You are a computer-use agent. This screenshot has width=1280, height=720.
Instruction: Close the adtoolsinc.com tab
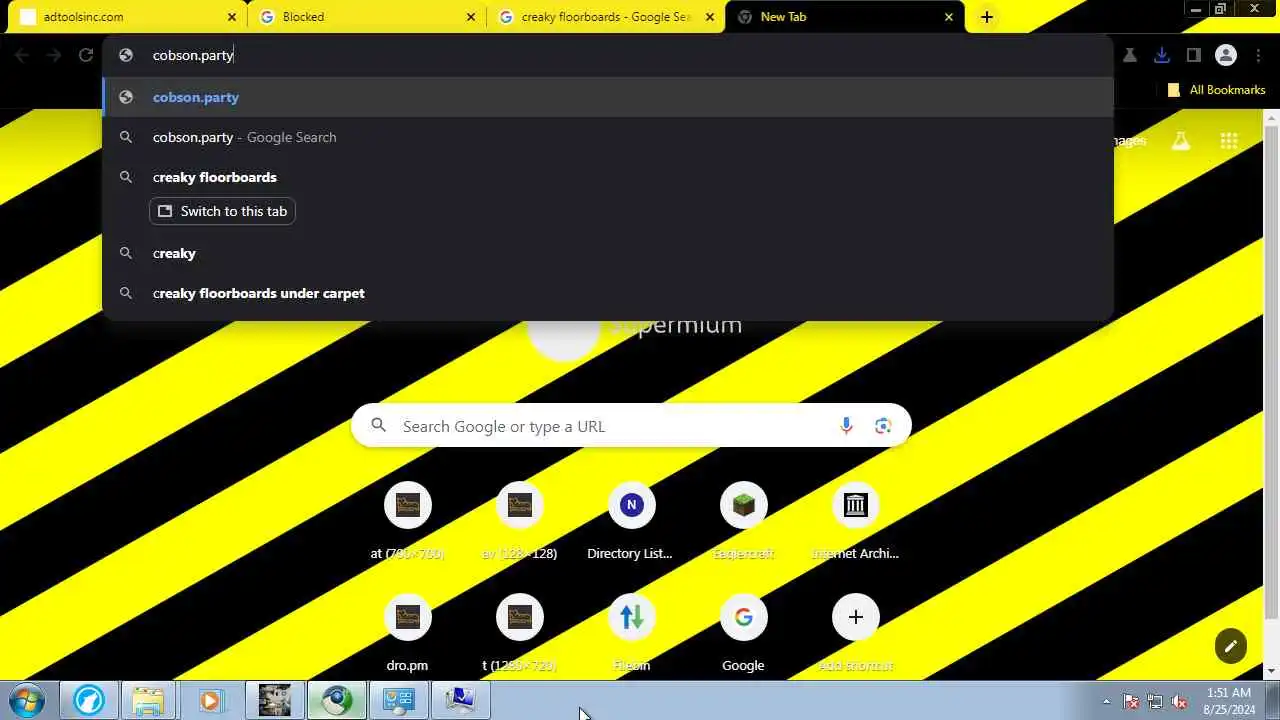click(x=231, y=17)
